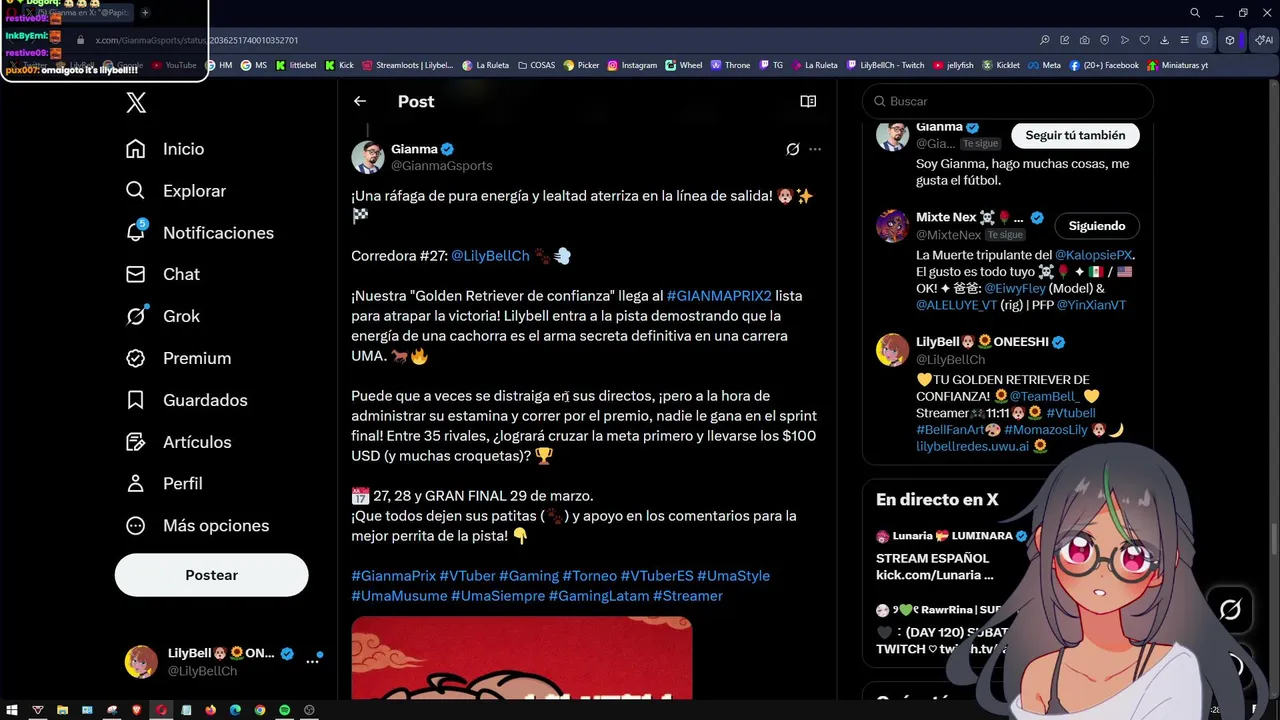The image size is (1280, 720).
Task: Open the @LilyBellCh mention link
Action: pos(490,256)
